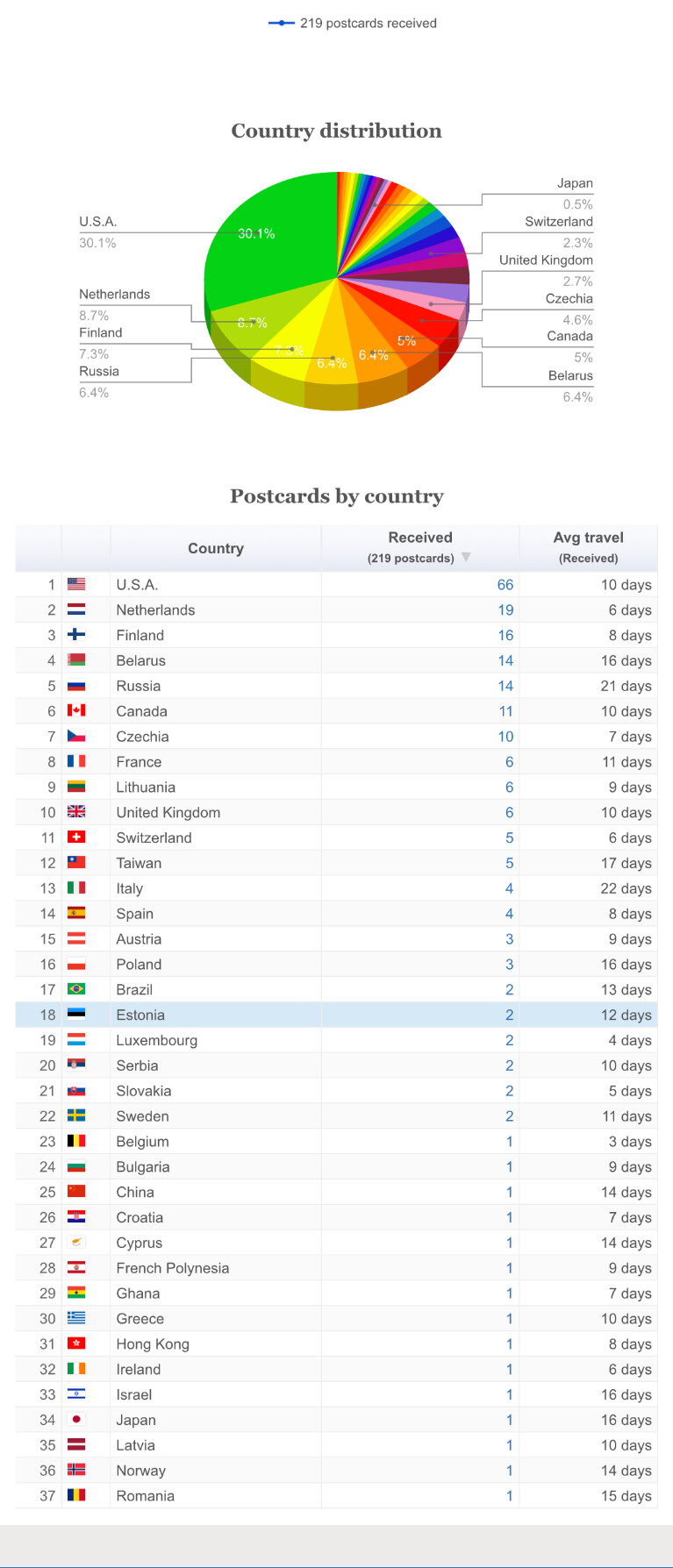Screen dimensions: 673x1568
Task: Open the 19 postcards from Netherlands
Action: (505, 610)
